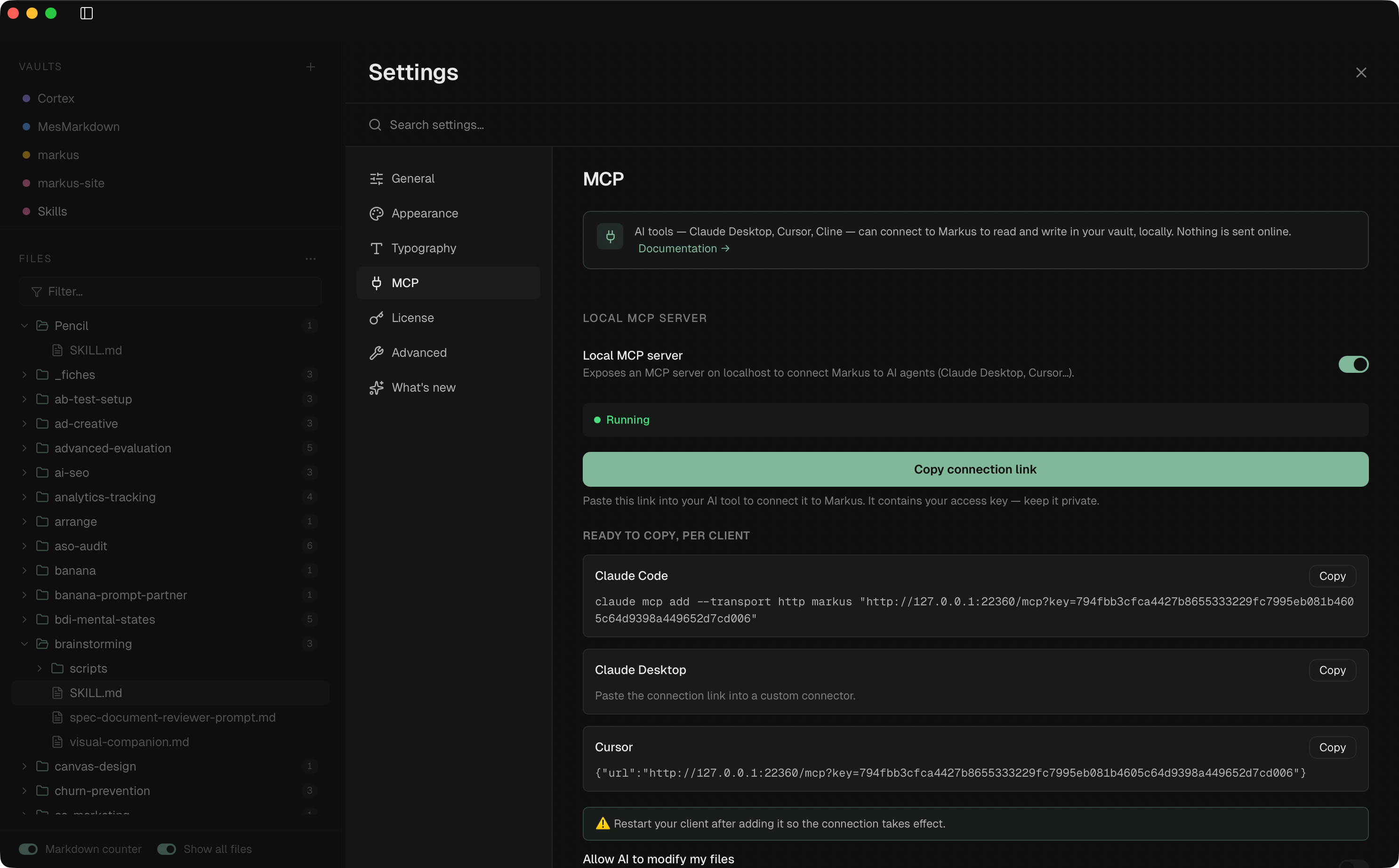The image size is (1399, 868).
Task: Toggle the Show all files switch
Action: click(x=167, y=849)
